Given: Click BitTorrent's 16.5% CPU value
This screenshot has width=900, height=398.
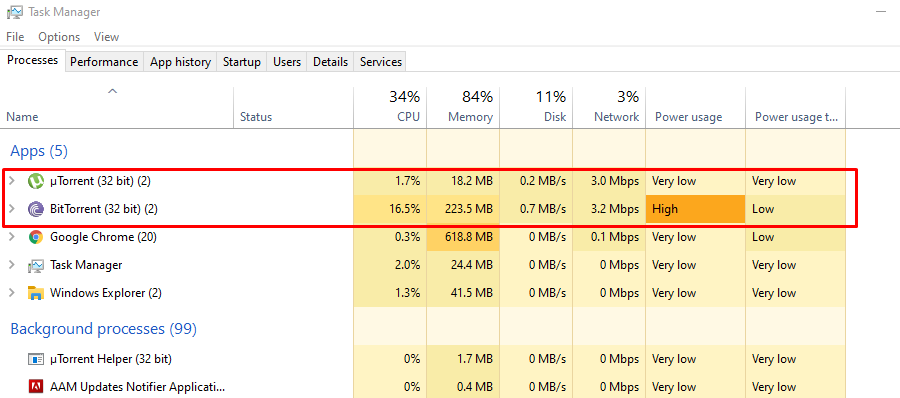Looking at the screenshot, I should (406, 209).
